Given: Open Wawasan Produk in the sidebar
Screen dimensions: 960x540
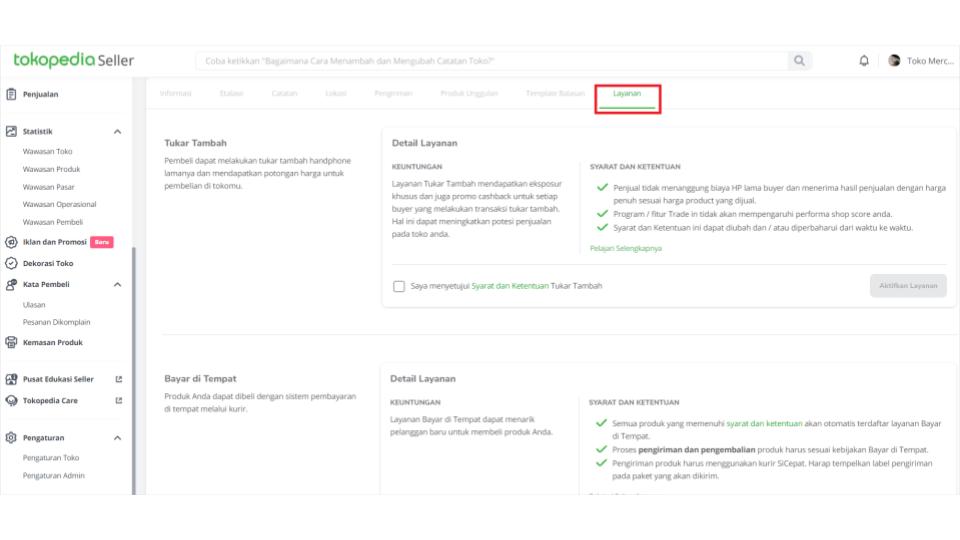Looking at the screenshot, I should pos(51,169).
